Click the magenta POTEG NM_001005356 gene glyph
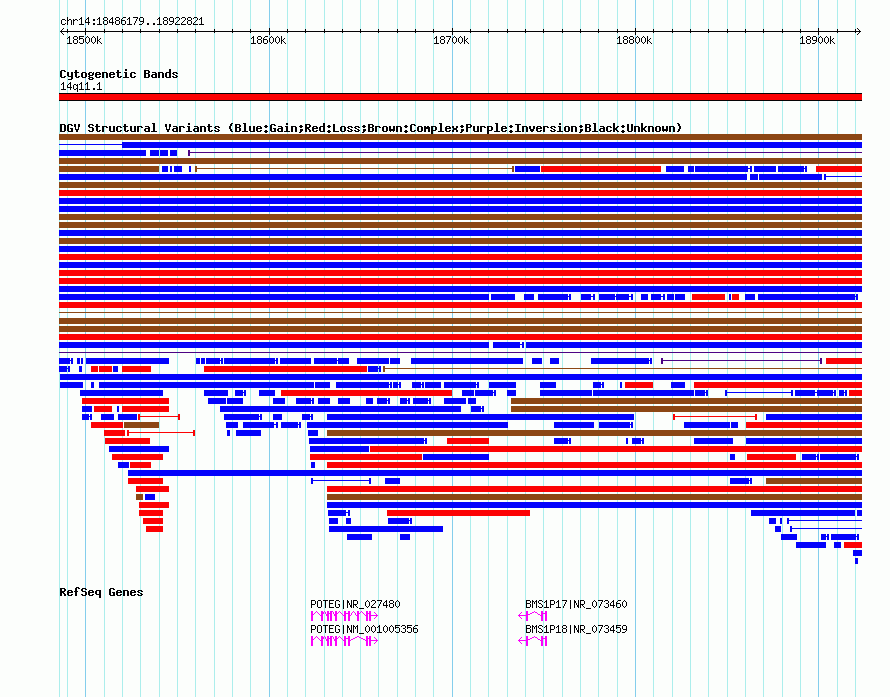 tap(345, 641)
